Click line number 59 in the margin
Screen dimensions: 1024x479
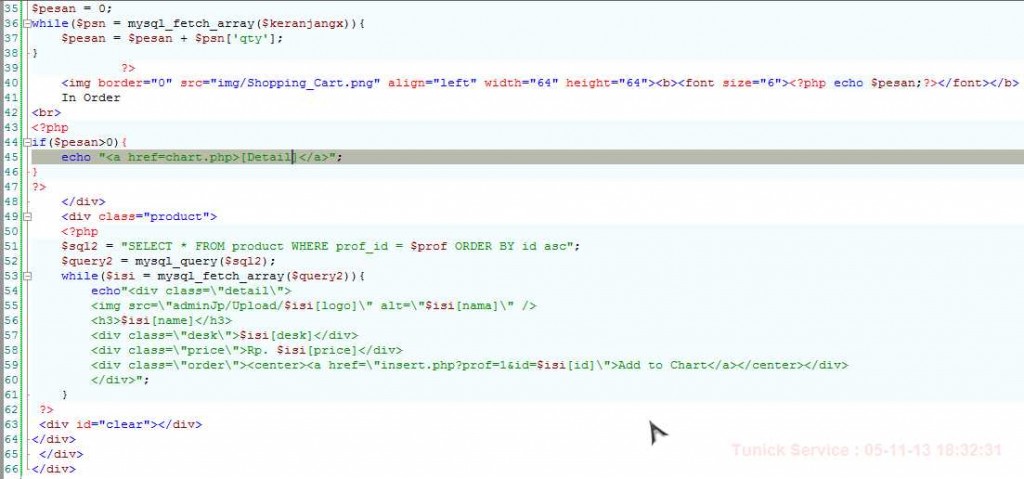coord(11,365)
